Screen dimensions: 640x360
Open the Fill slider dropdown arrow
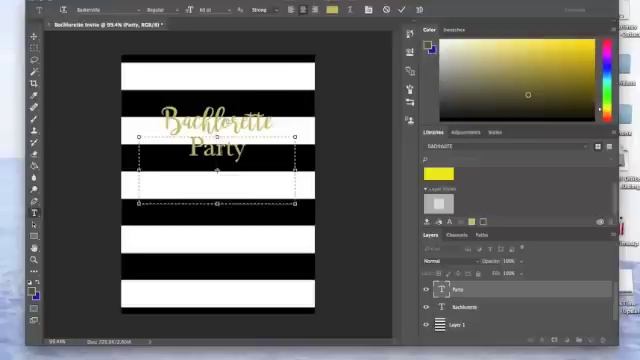tap(521, 273)
